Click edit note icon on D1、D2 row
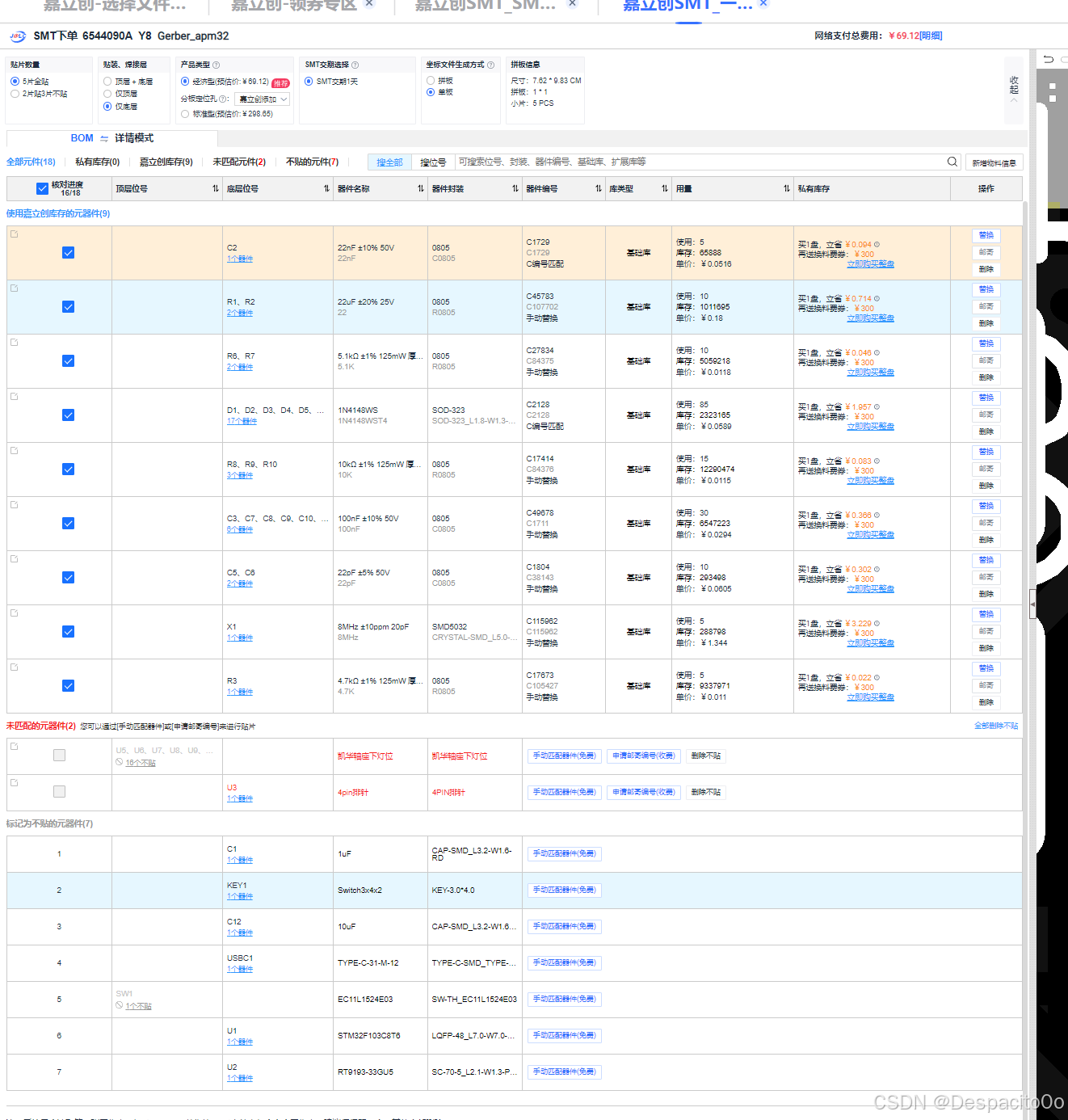 coord(15,396)
